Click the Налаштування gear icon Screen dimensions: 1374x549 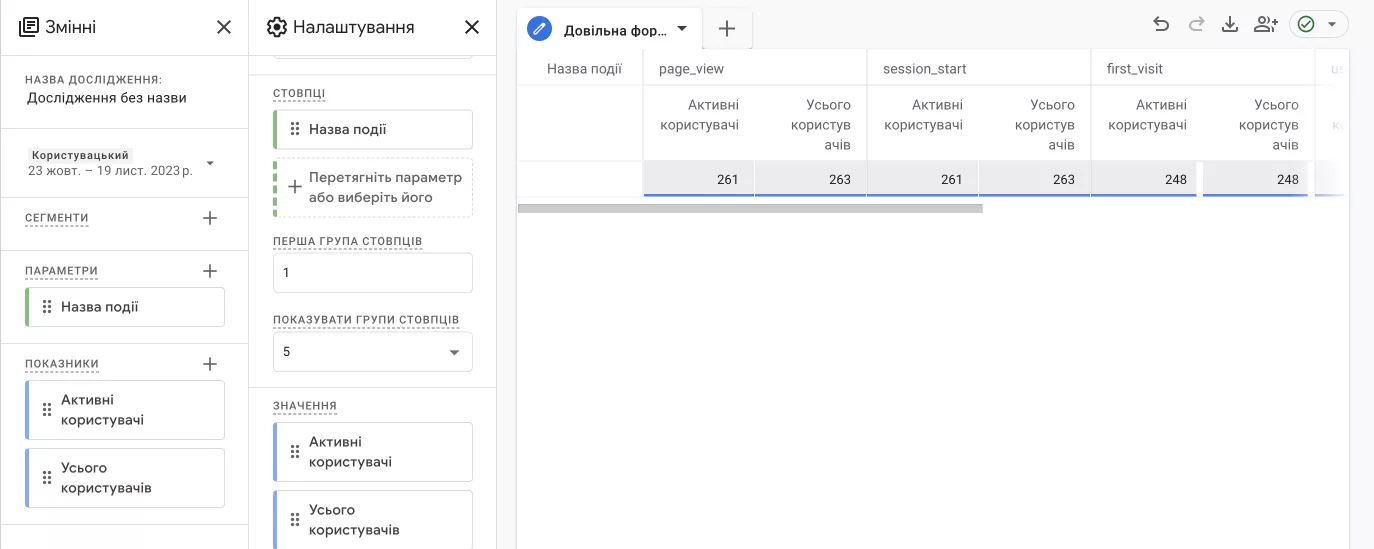(x=277, y=27)
